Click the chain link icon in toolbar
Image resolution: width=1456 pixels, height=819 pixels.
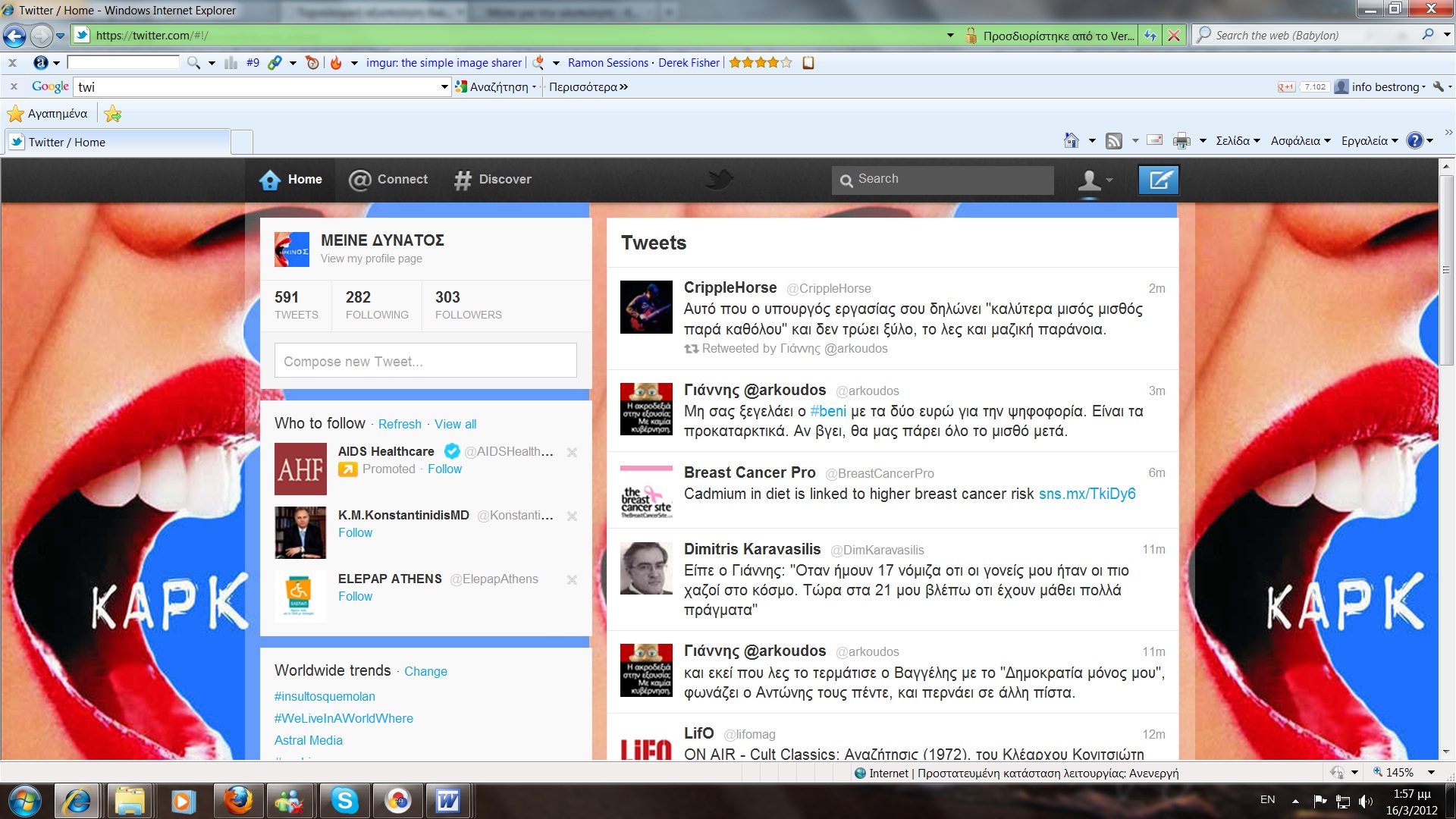pyautogui.click(x=275, y=63)
